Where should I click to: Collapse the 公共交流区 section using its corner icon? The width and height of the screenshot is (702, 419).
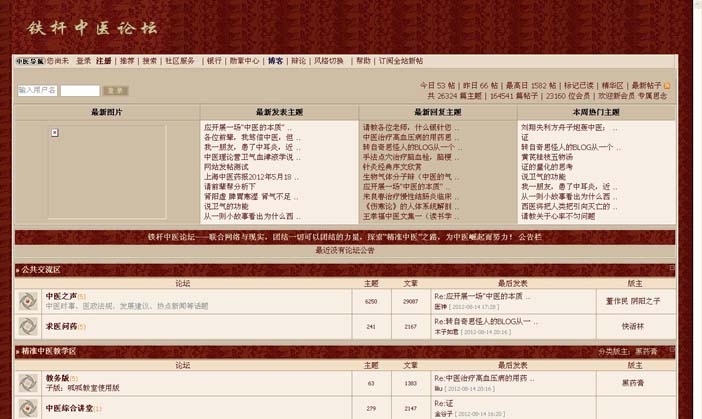(x=672, y=267)
